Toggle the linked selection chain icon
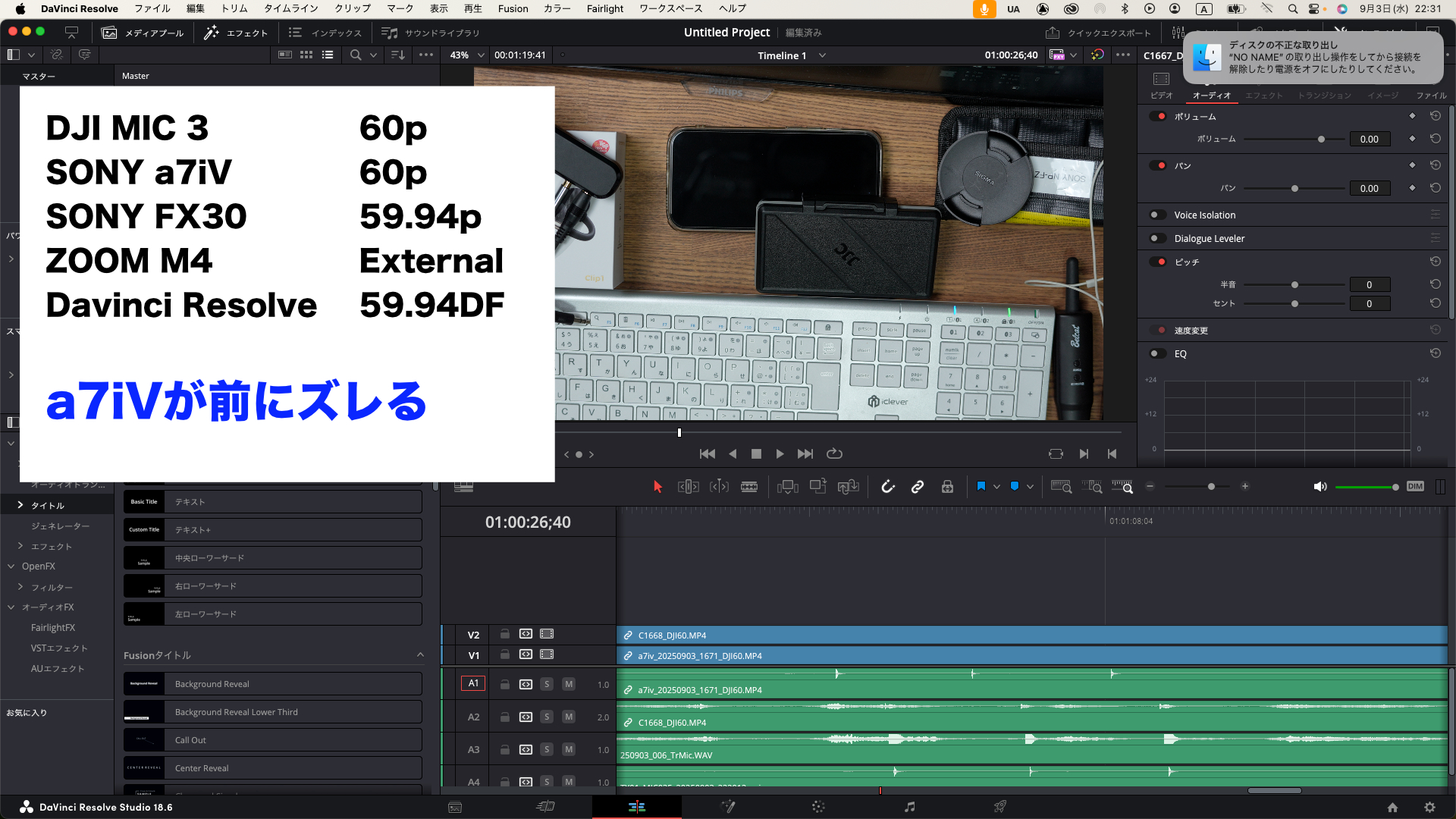 coord(918,487)
